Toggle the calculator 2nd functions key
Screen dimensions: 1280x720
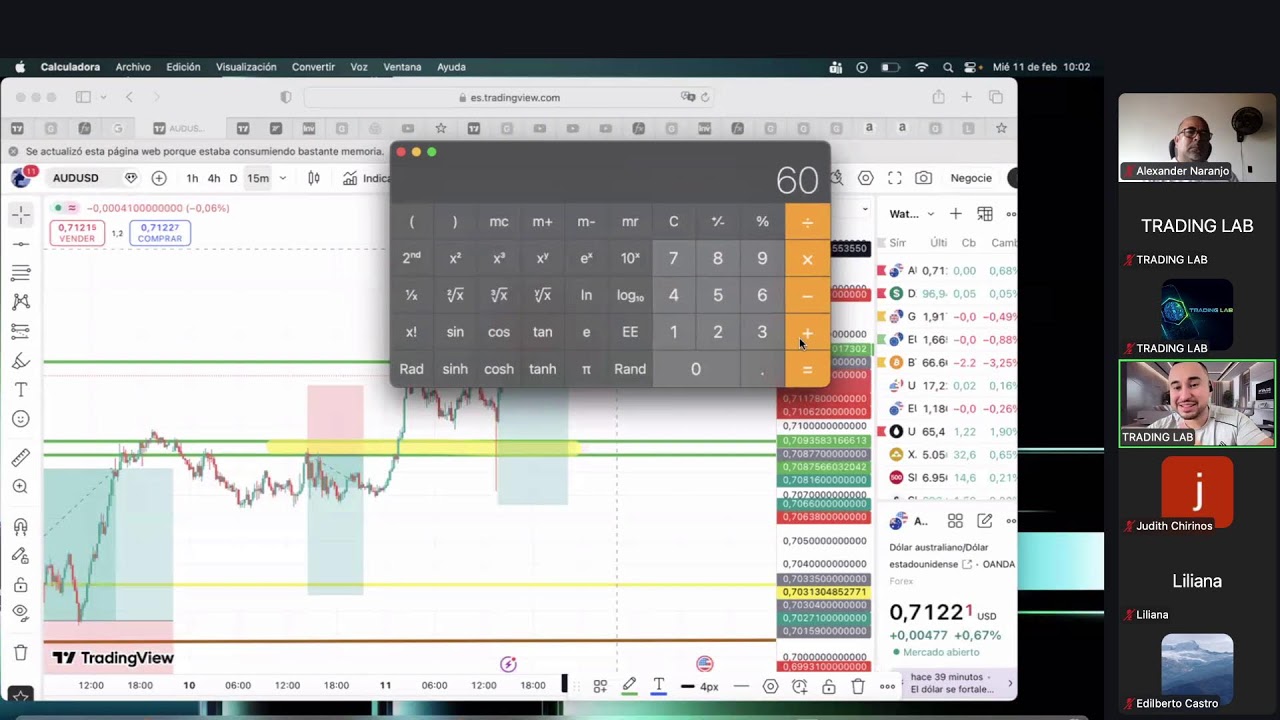411,258
